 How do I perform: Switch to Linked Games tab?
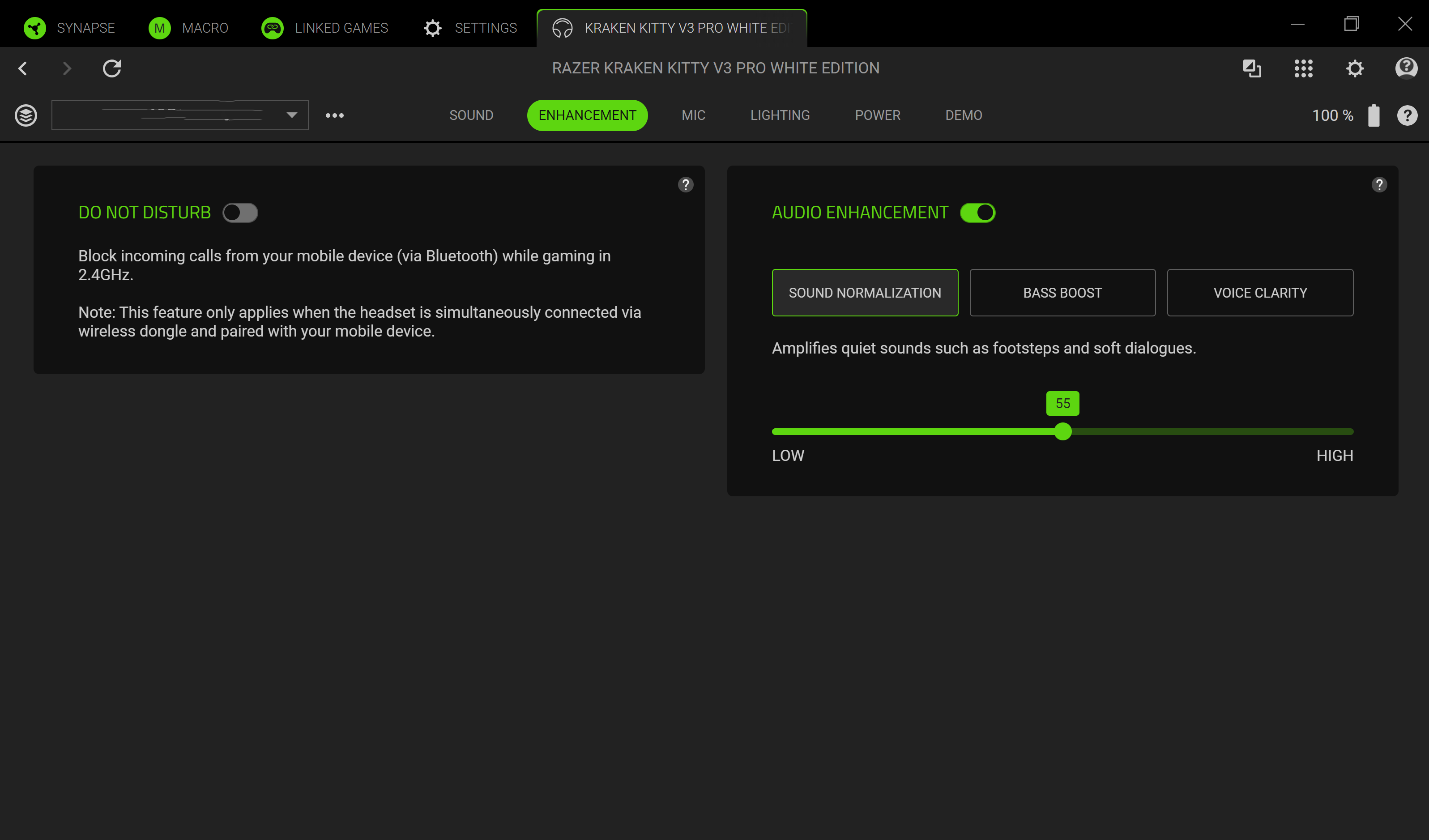[324, 28]
